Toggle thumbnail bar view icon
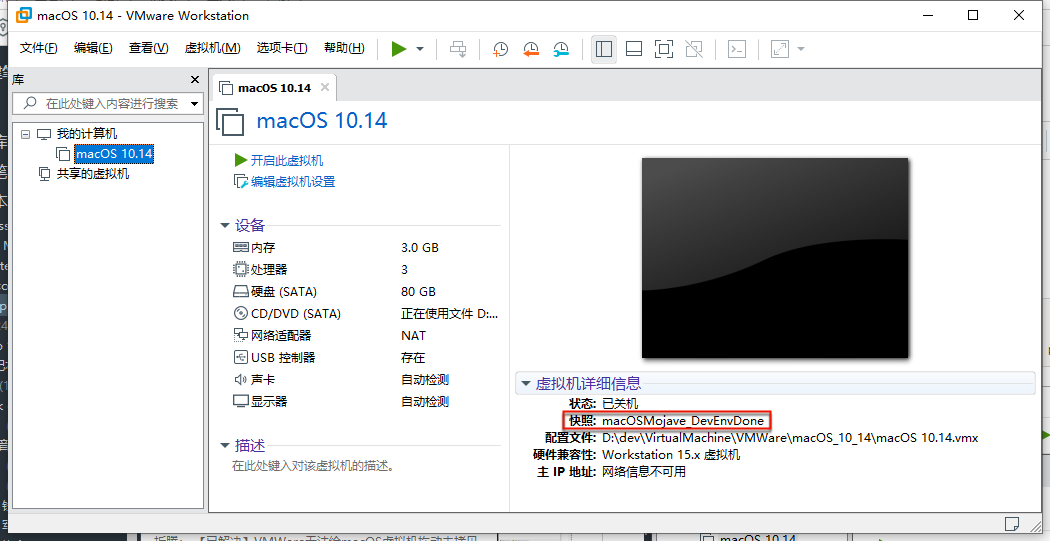Viewport: 1050px width, 541px height. tap(633, 49)
